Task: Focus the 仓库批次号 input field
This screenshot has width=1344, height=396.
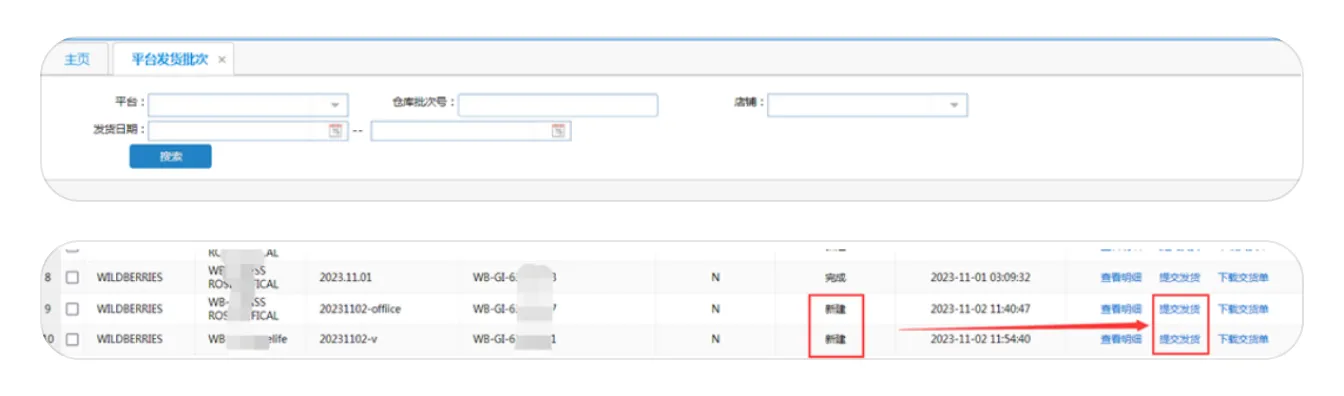Action: coord(558,105)
